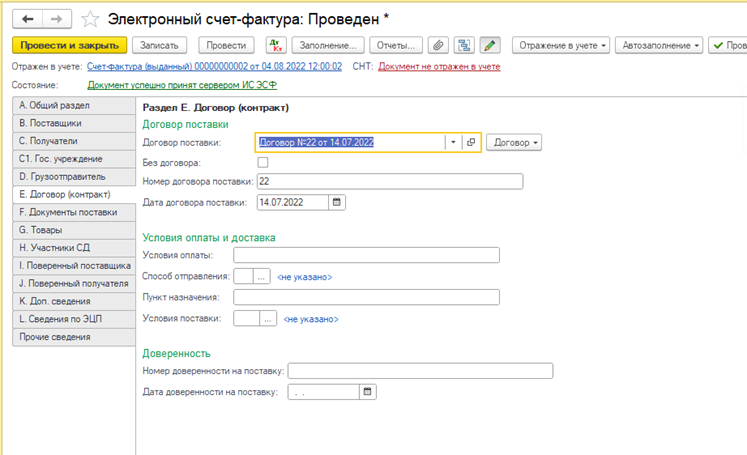747x455 pixels.
Task: Click the back navigation arrow
Action: click(27, 19)
